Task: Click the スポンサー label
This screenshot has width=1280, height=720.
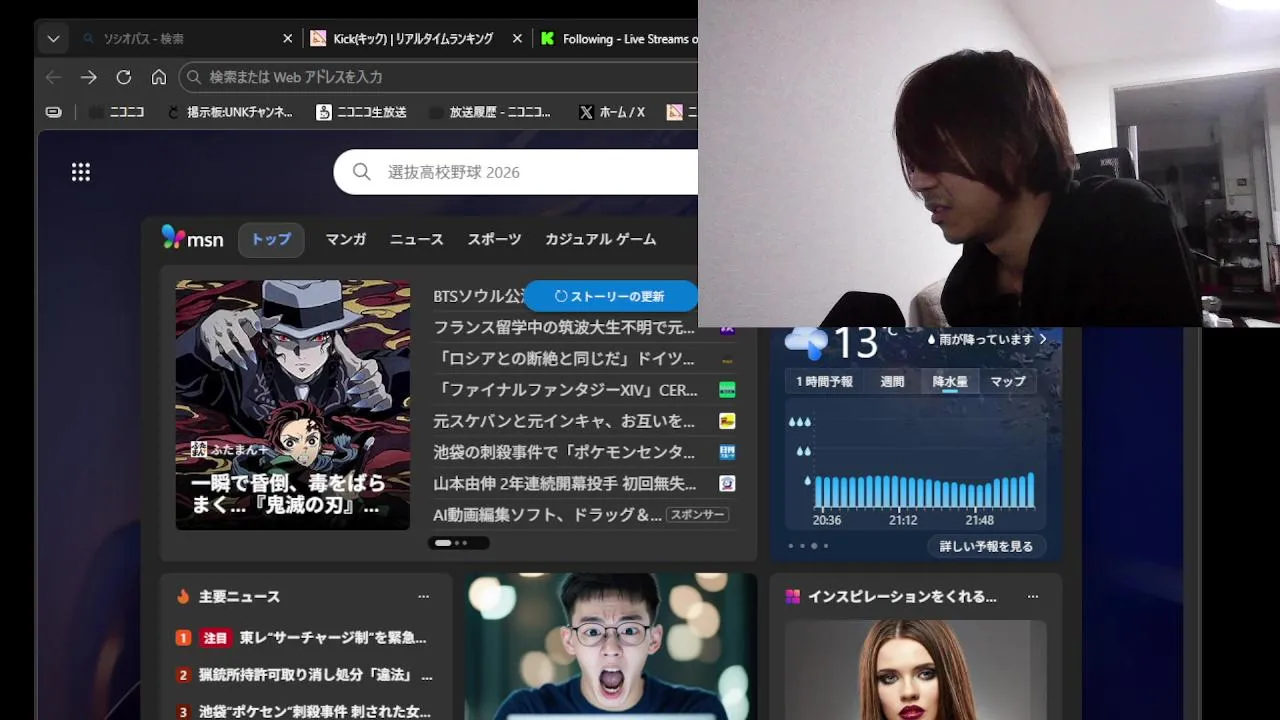Action: coord(697,515)
